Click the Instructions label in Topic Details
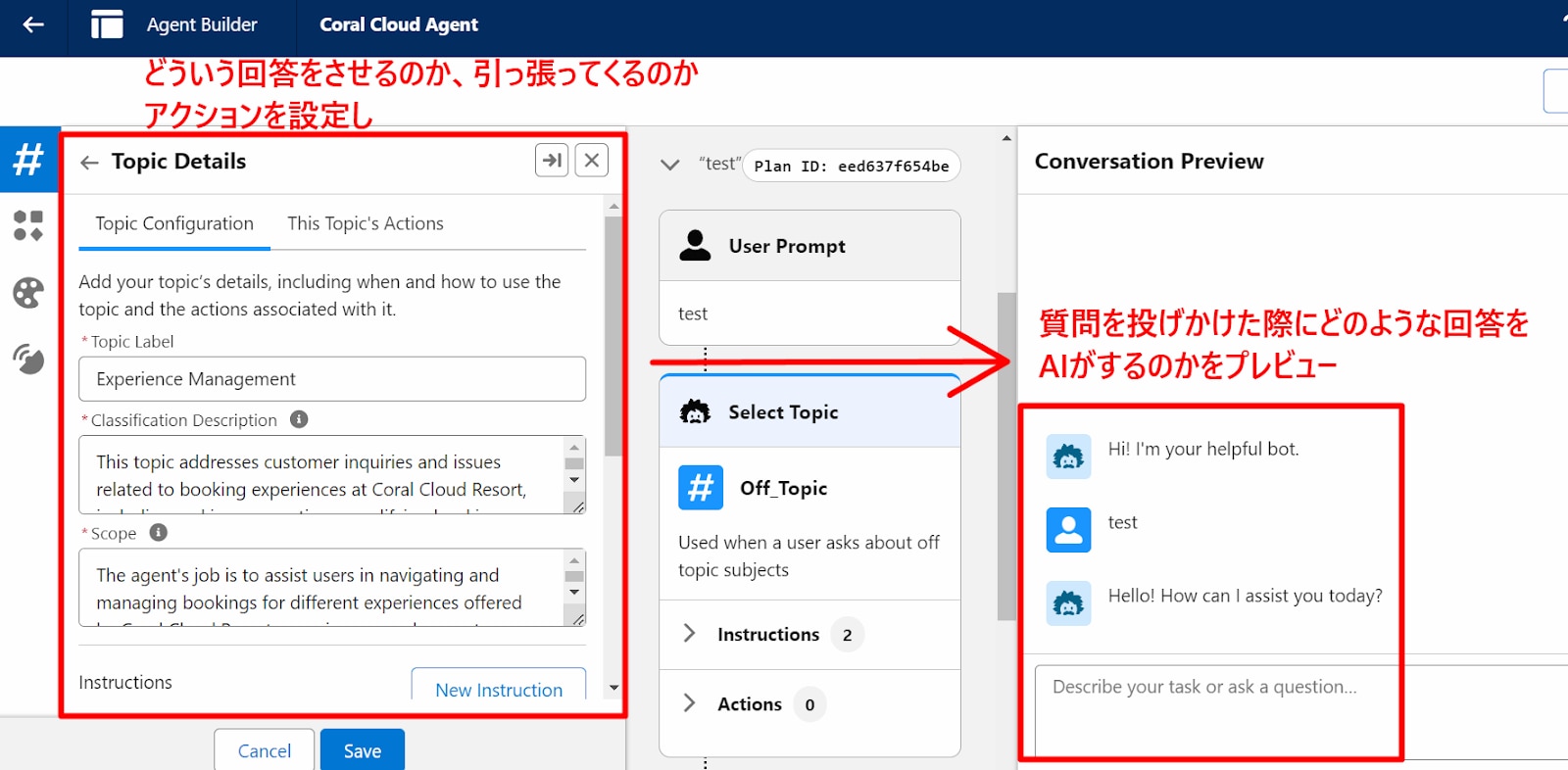 pyautogui.click(x=125, y=682)
